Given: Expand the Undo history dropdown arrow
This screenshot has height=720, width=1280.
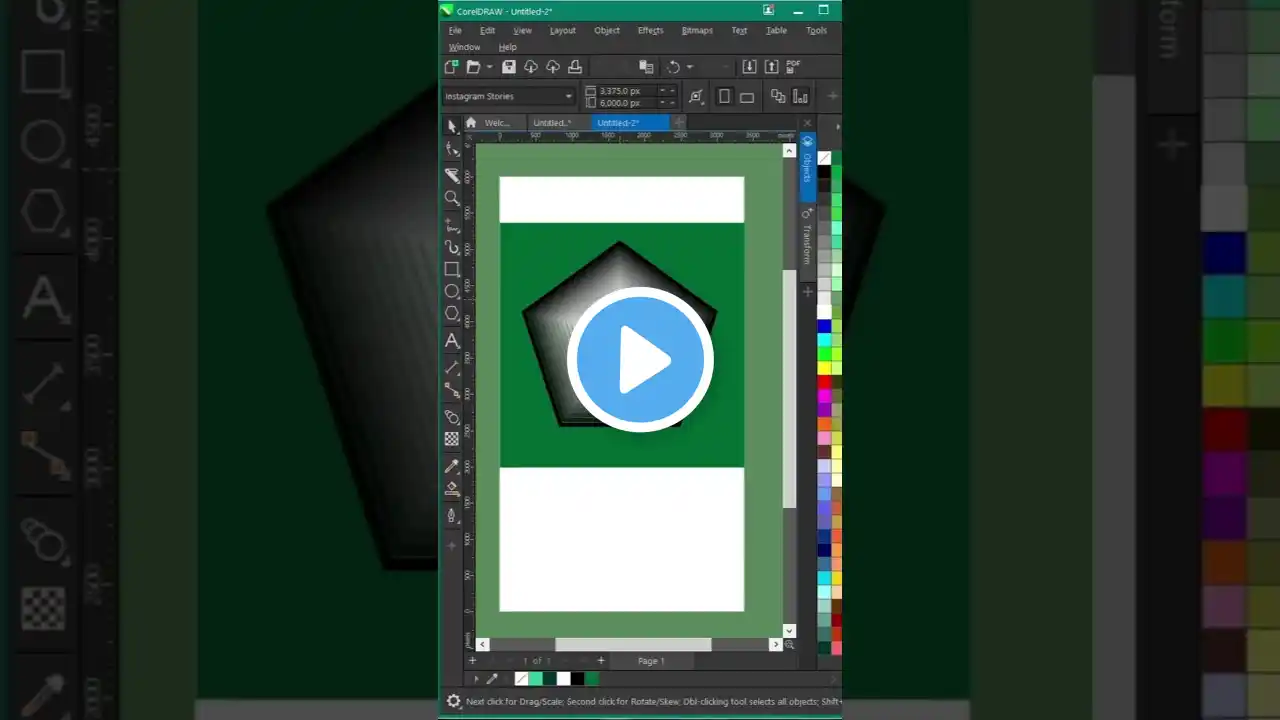Looking at the screenshot, I should 690,67.
